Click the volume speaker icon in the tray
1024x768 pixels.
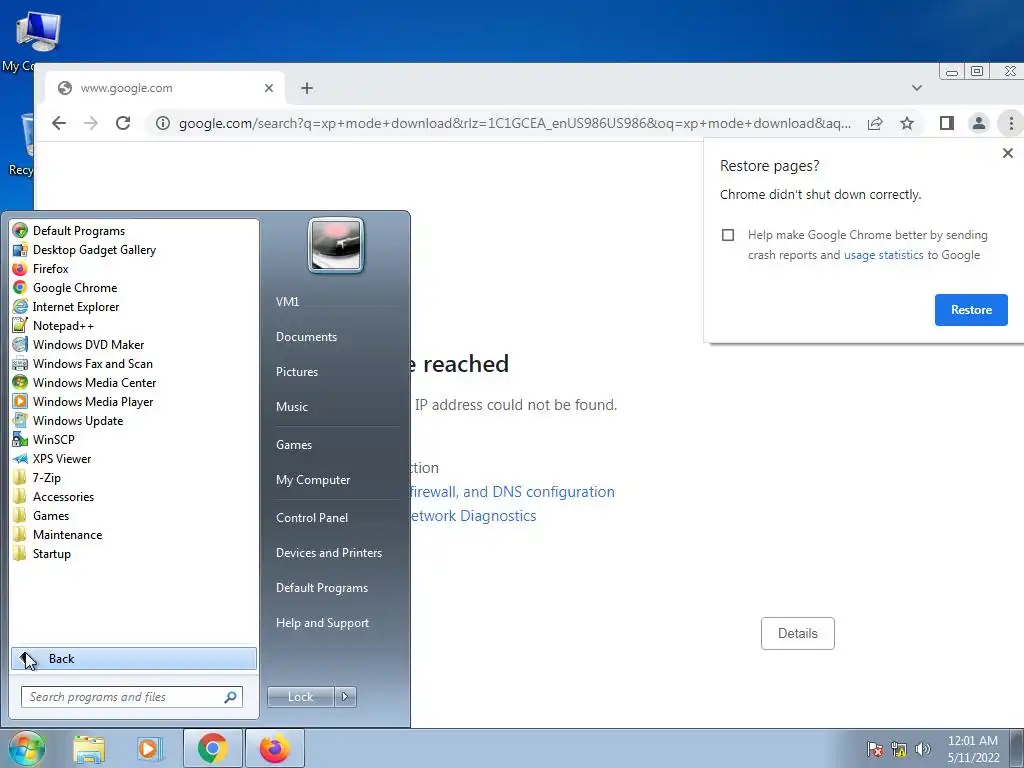click(923, 749)
